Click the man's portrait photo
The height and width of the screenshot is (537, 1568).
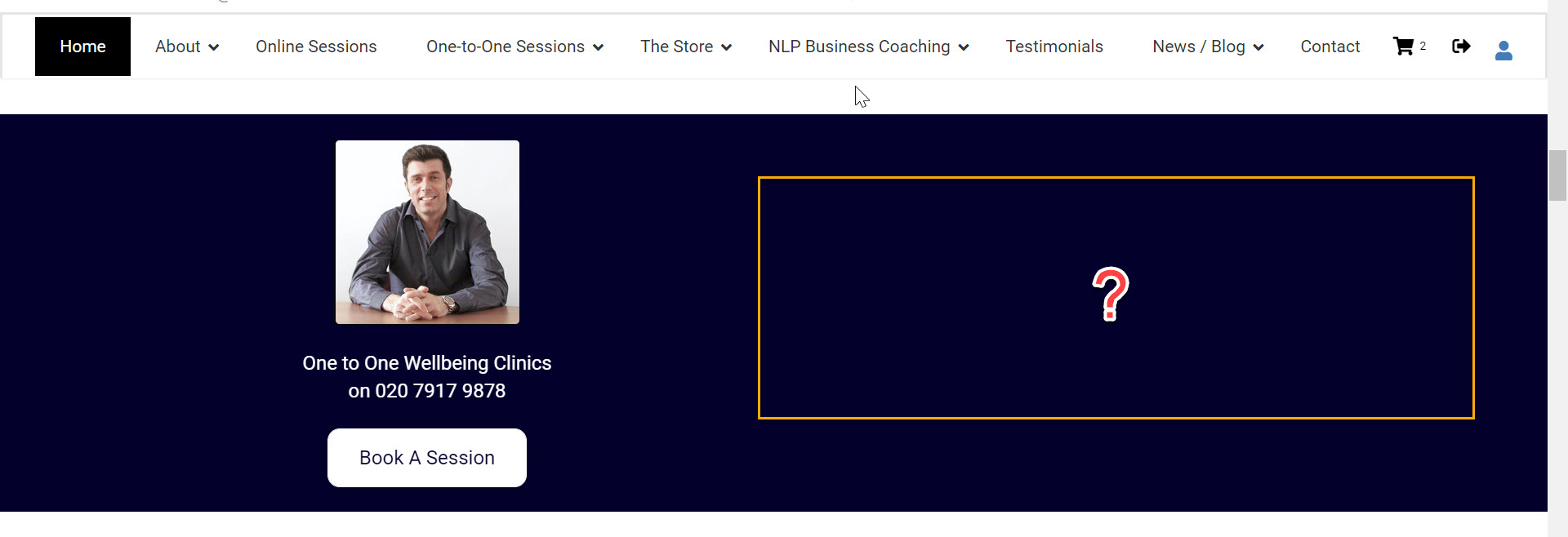pyautogui.click(x=427, y=232)
